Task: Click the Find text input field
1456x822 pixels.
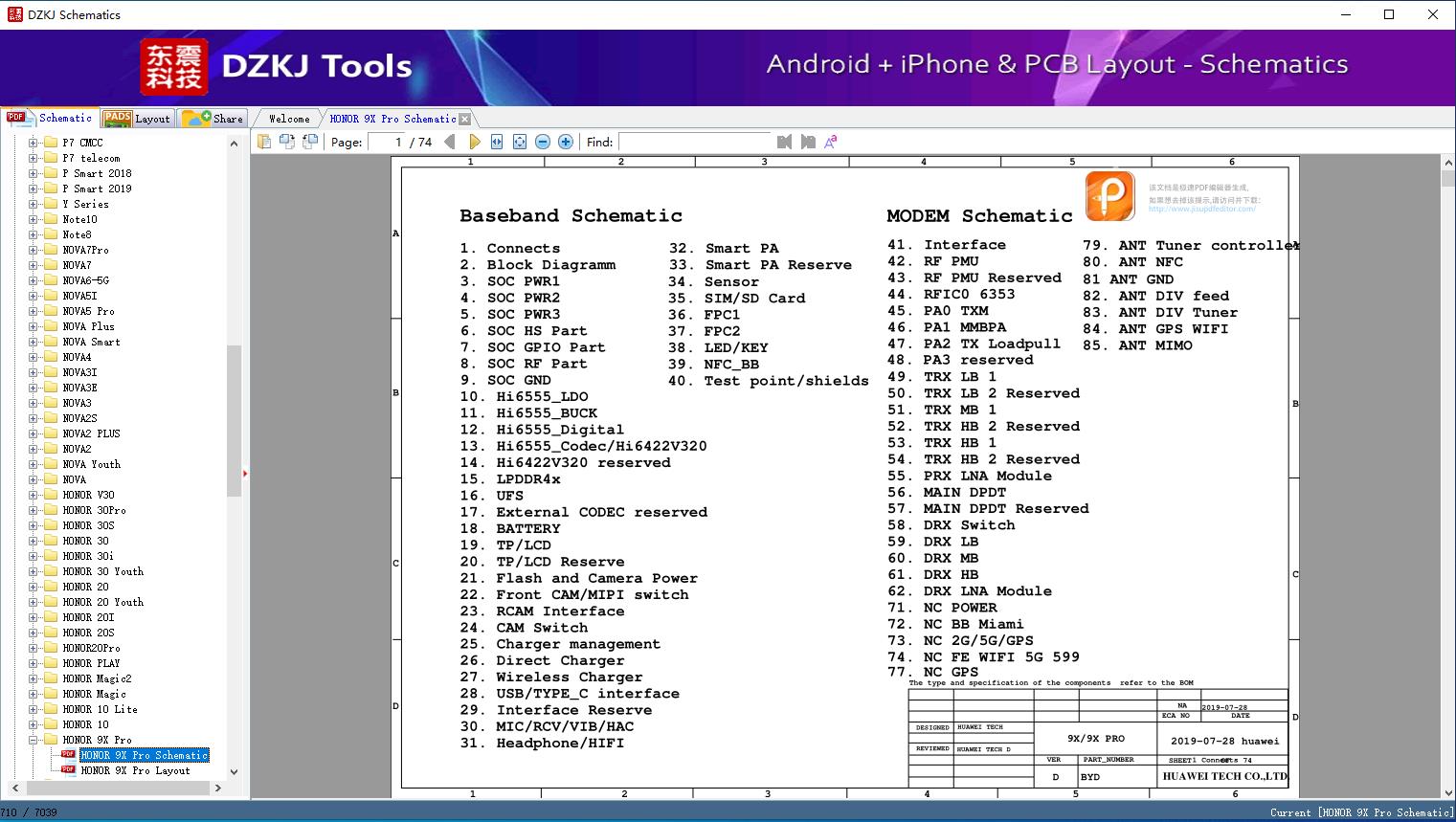Action: click(695, 142)
